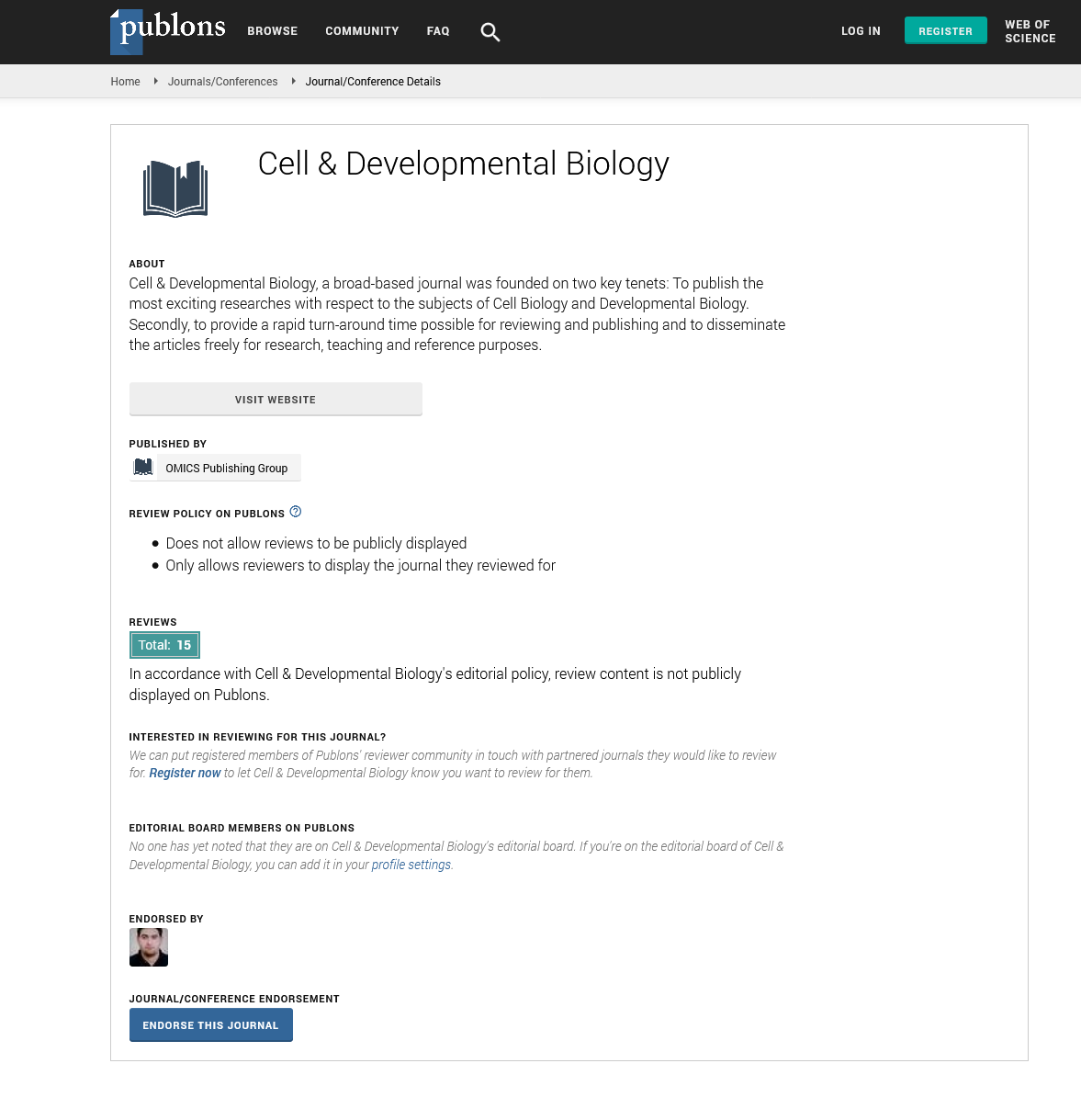1081x1120 pixels.
Task: Navigate to Home breadcrumb
Action: 125,82
